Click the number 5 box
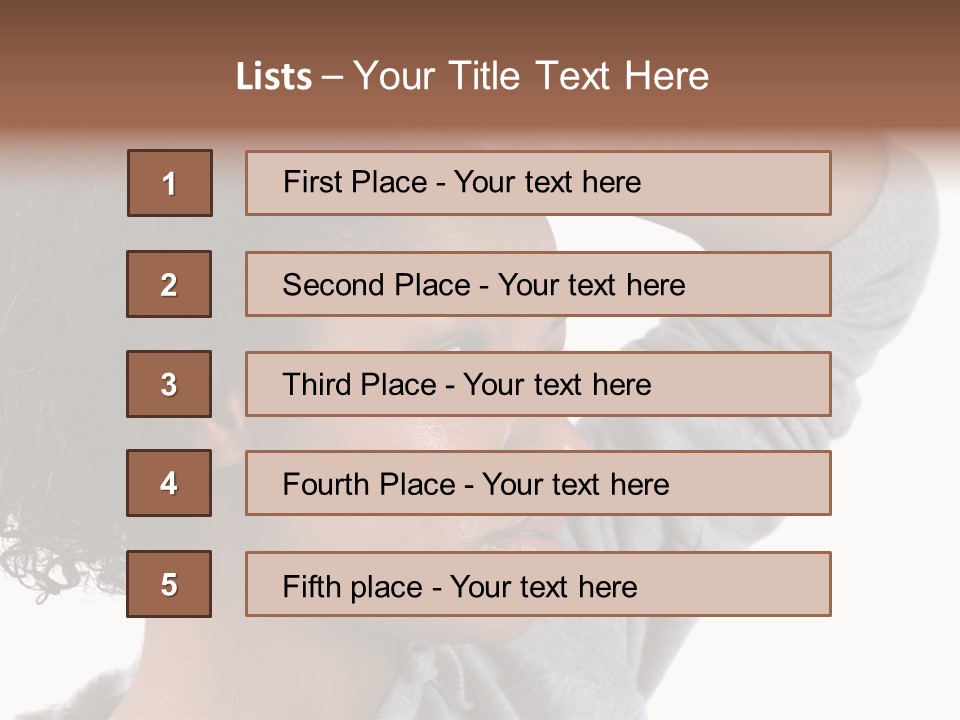Screen dimensions: 960x720 [169, 584]
